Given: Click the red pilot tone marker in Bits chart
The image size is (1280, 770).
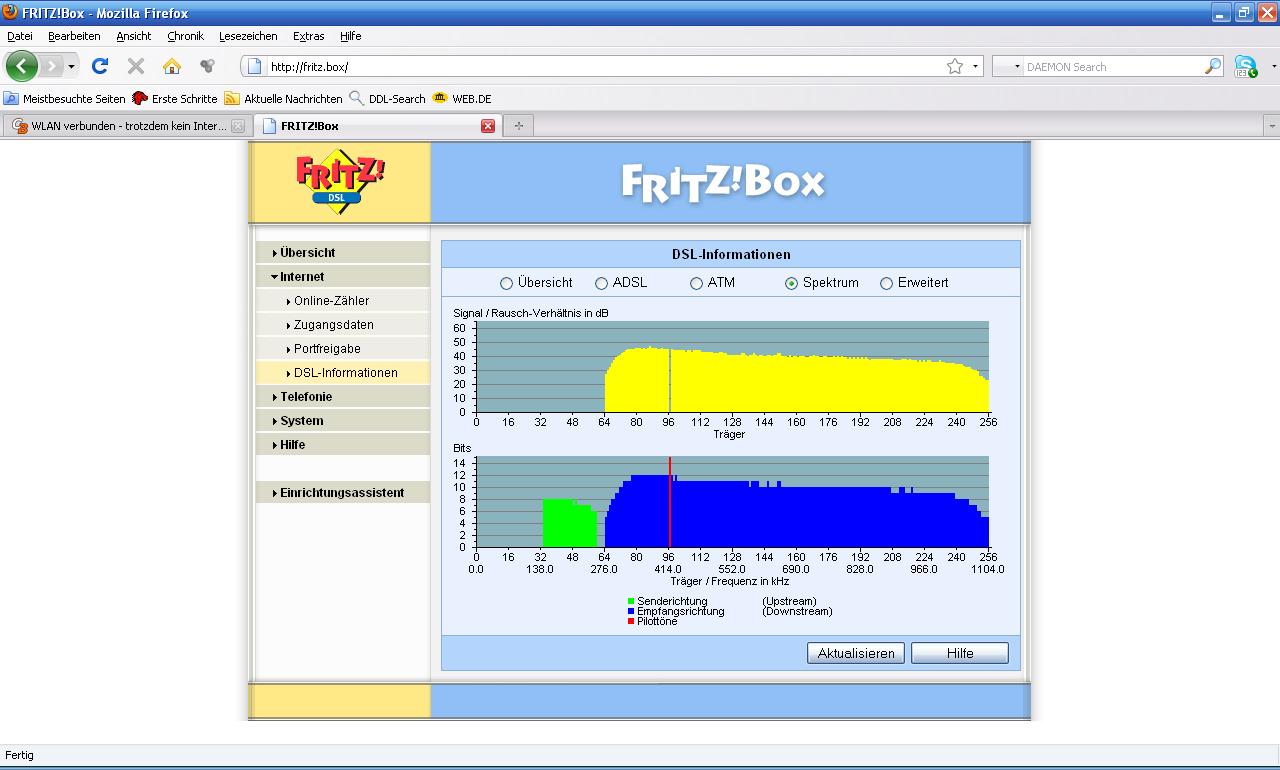Looking at the screenshot, I should point(670,503).
